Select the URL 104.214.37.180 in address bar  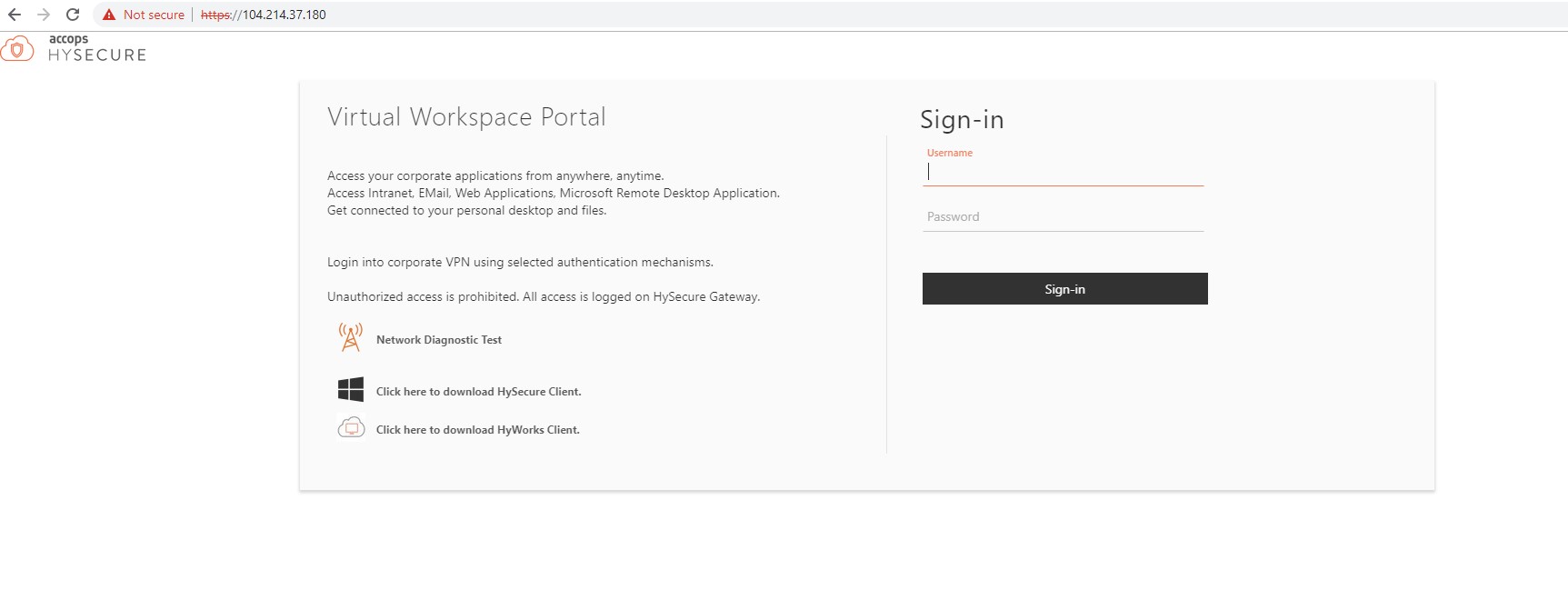pyautogui.click(x=263, y=15)
